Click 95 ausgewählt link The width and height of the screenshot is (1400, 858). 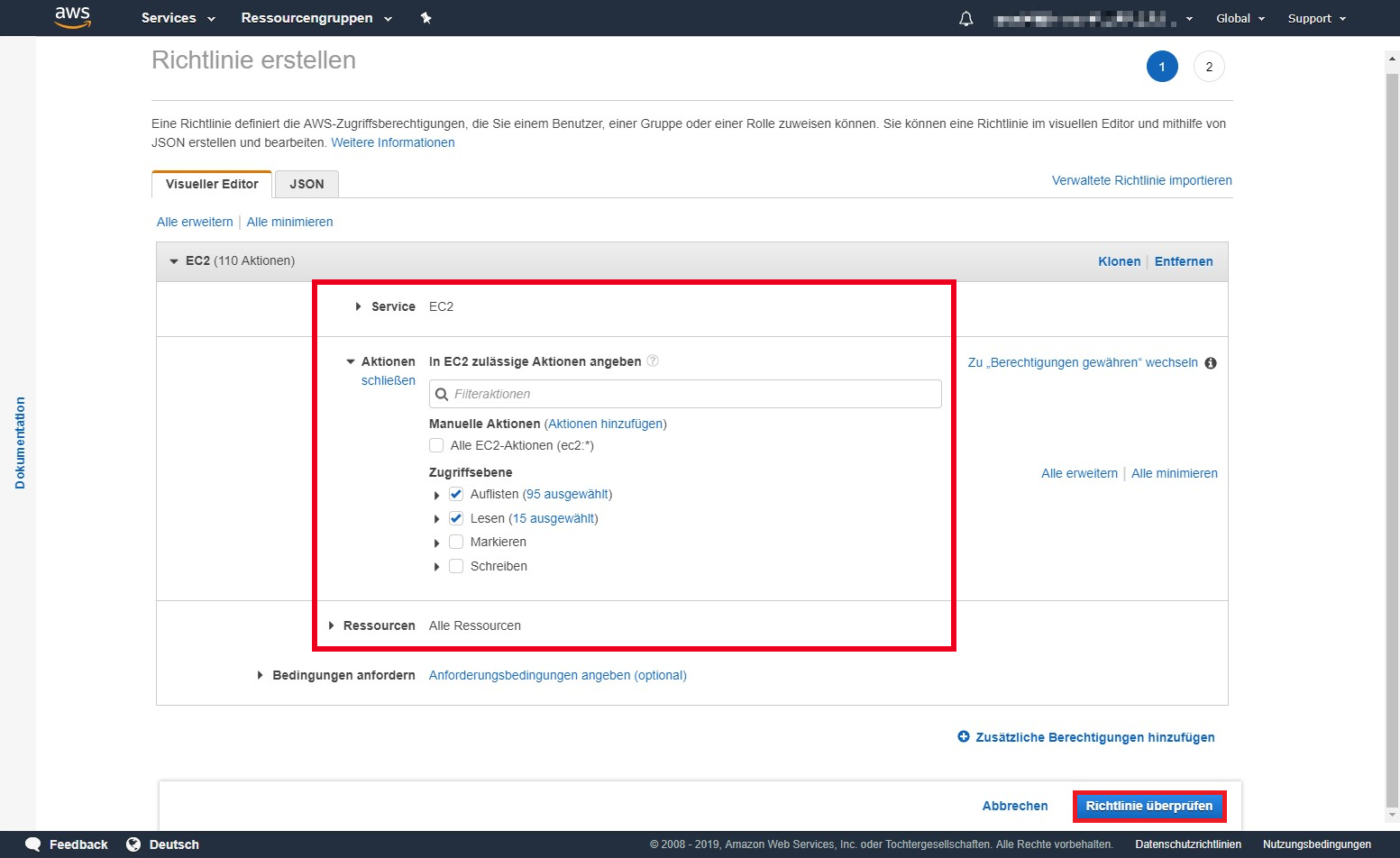[x=568, y=494]
